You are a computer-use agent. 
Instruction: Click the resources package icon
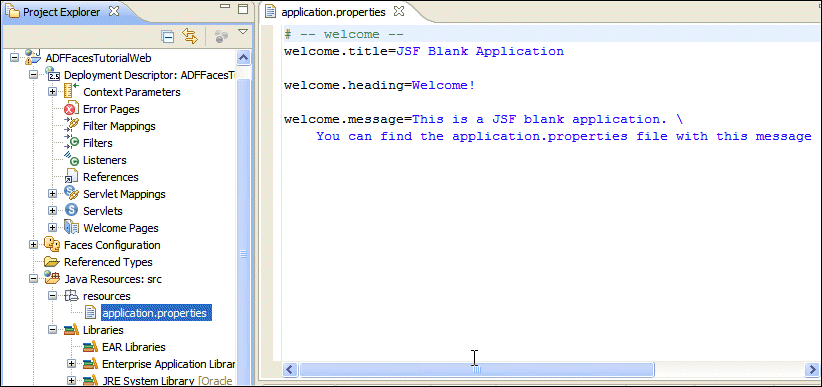point(71,296)
